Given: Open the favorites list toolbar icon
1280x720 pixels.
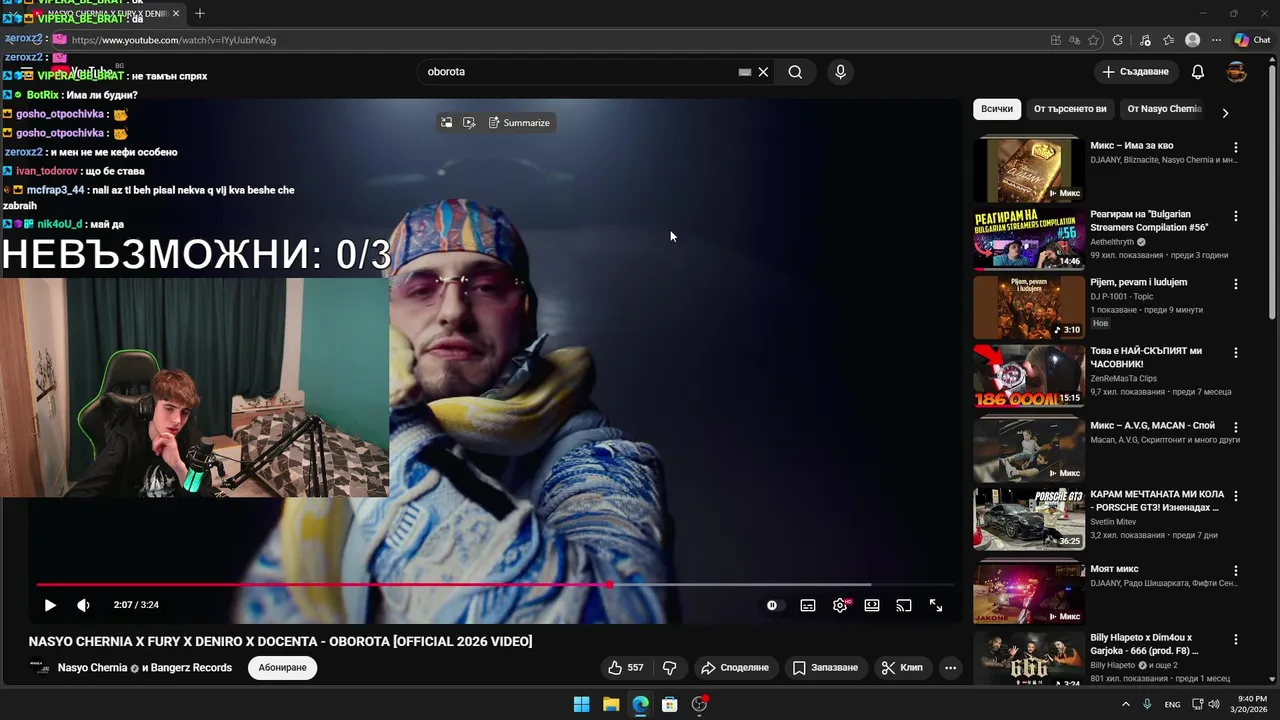Looking at the screenshot, I should click(x=1169, y=40).
